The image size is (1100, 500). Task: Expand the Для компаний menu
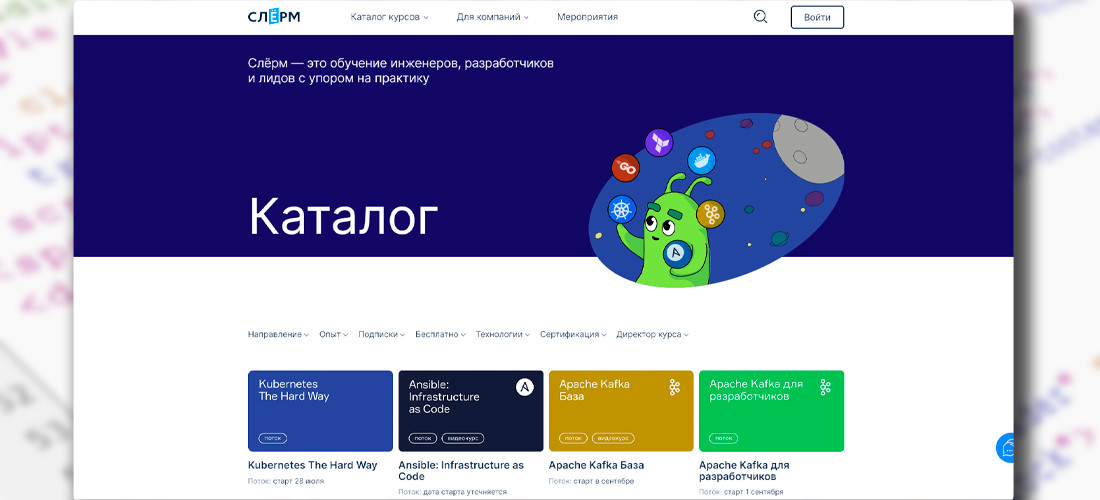(492, 17)
